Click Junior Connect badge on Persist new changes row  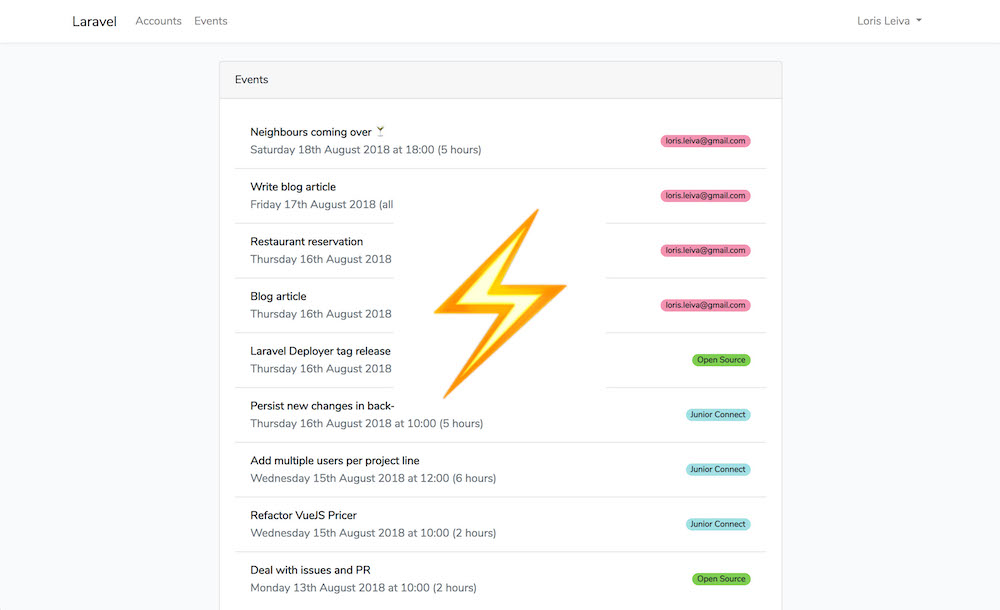(718, 415)
